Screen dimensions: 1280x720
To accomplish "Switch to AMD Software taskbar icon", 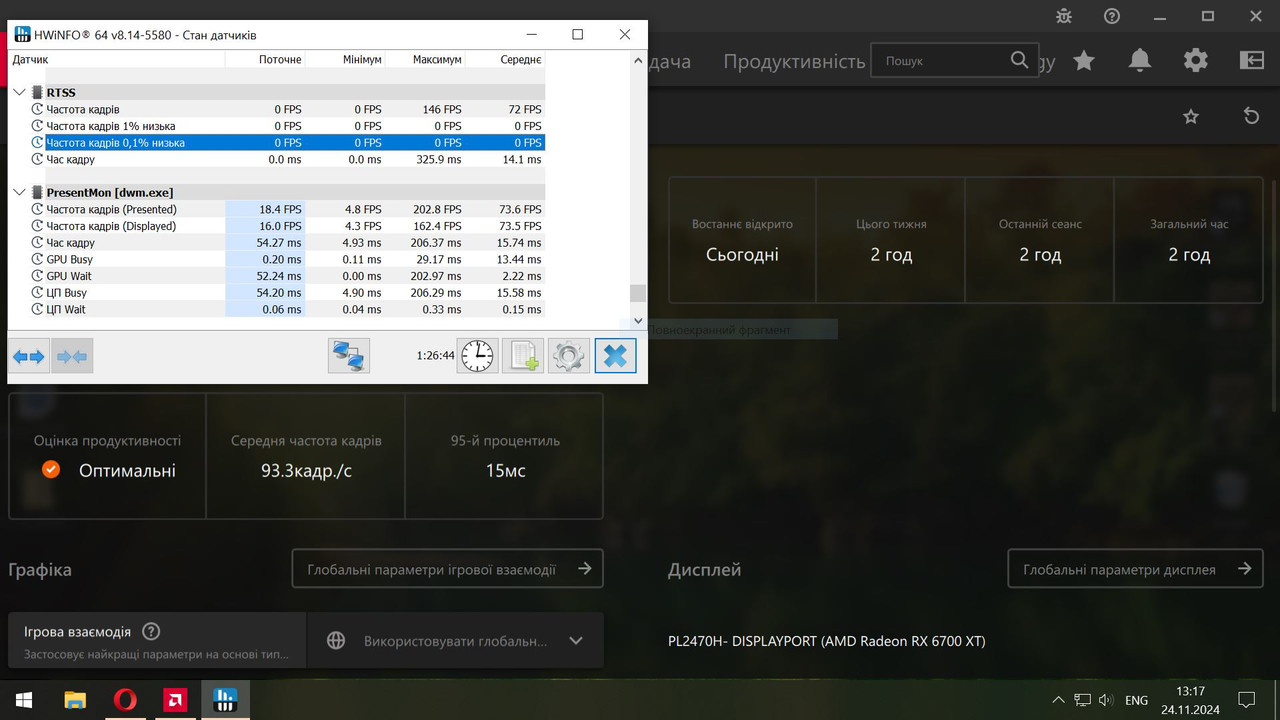I will coord(175,699).
